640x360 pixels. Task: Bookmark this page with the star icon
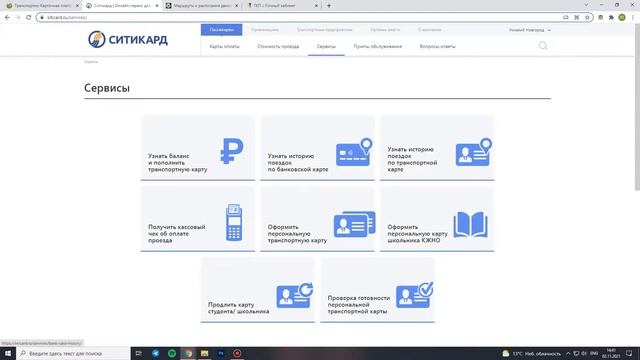coord(587,17)
